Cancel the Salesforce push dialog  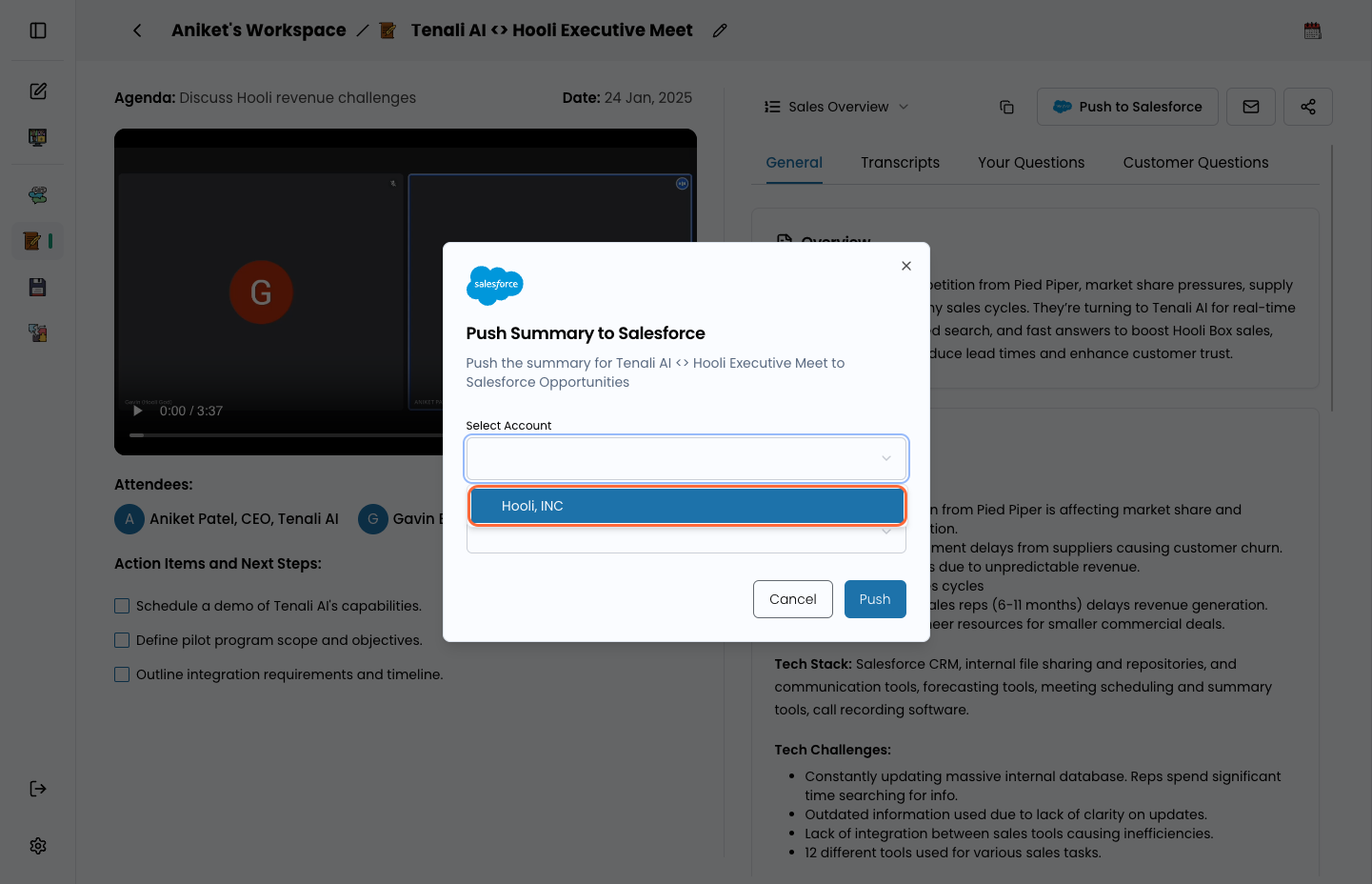point(793,599)
